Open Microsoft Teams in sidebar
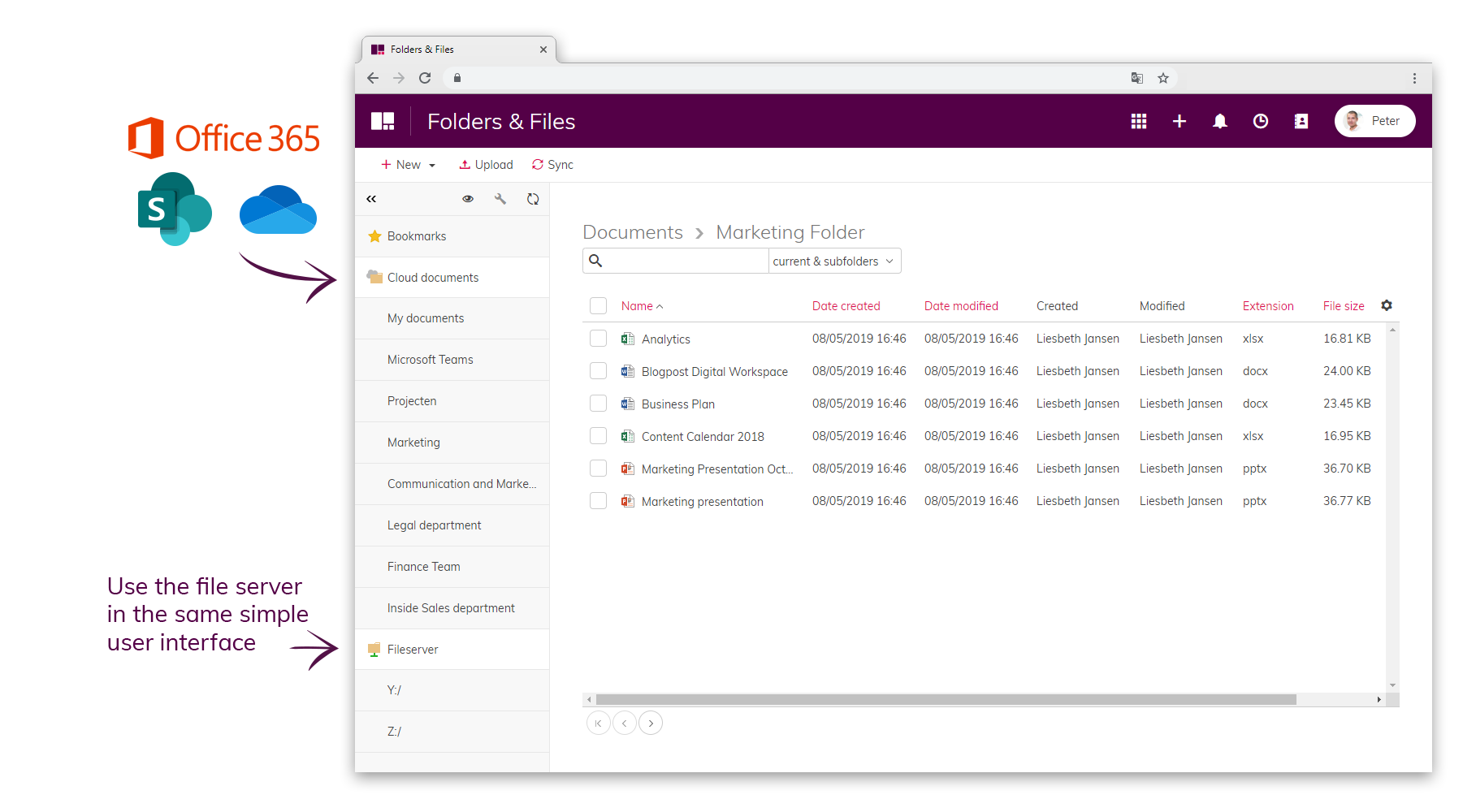 [x=430, y=360]
